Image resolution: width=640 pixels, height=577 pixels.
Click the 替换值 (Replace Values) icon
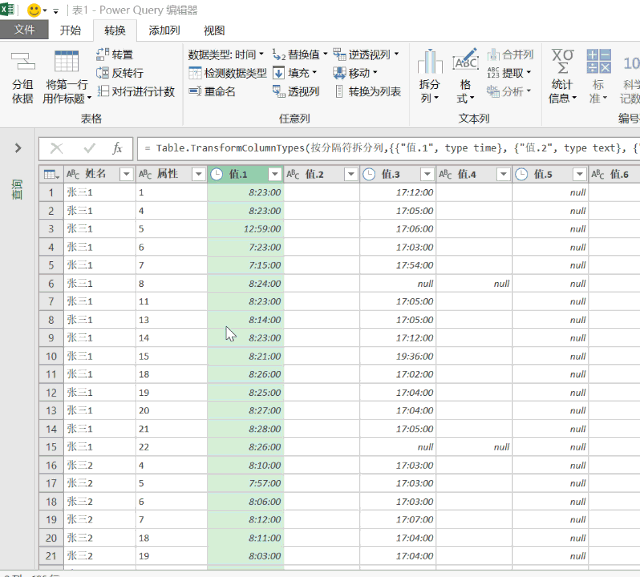279,54
